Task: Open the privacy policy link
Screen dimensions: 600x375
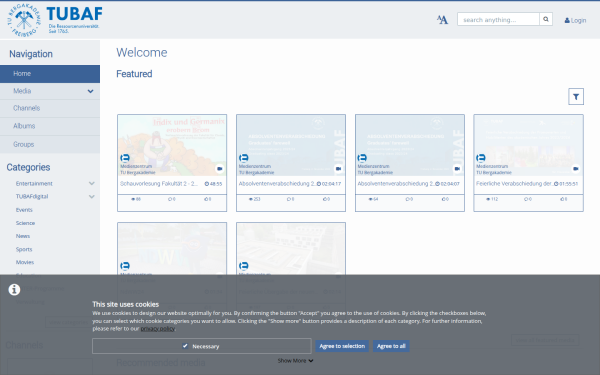Action: click(158, 329)
